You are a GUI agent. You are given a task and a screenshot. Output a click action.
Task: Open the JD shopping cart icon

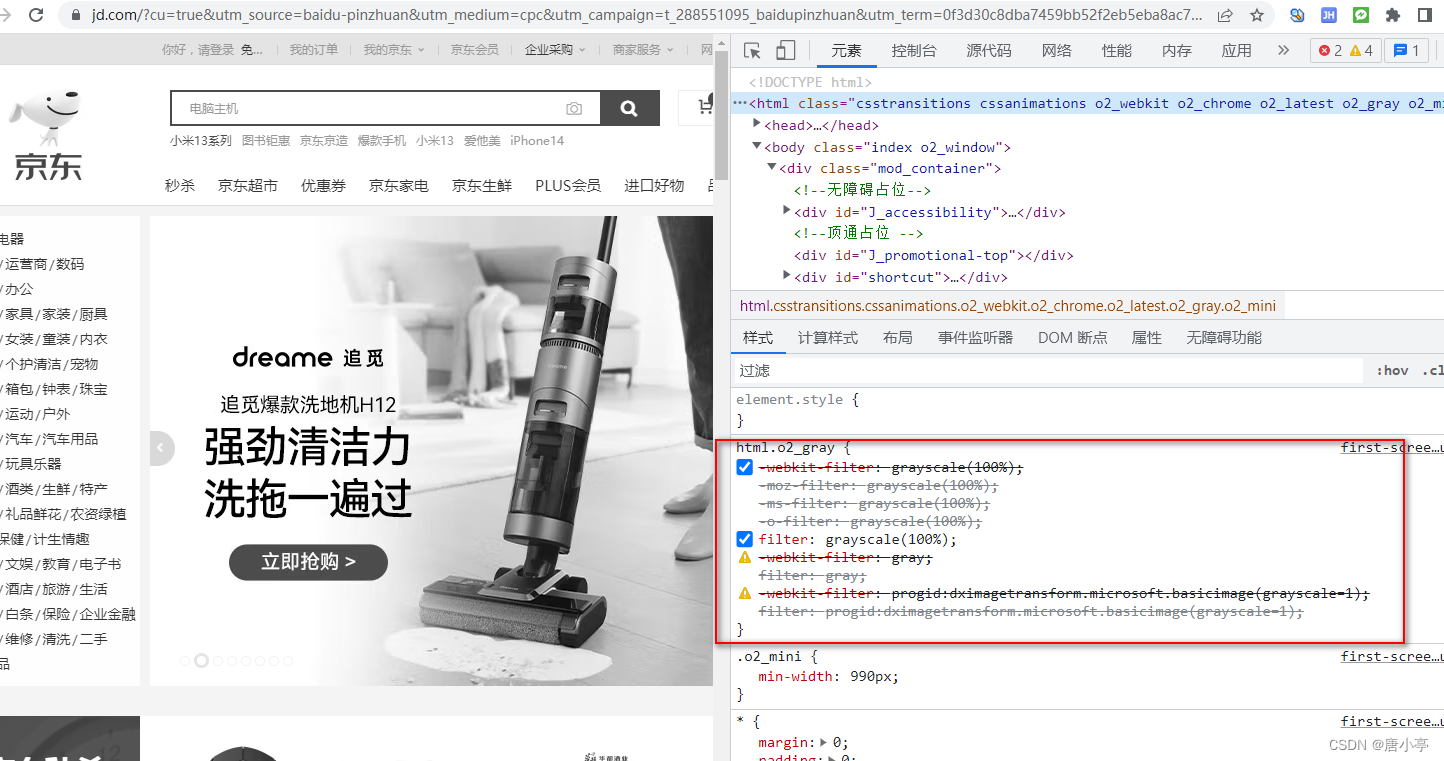point(704,106)
